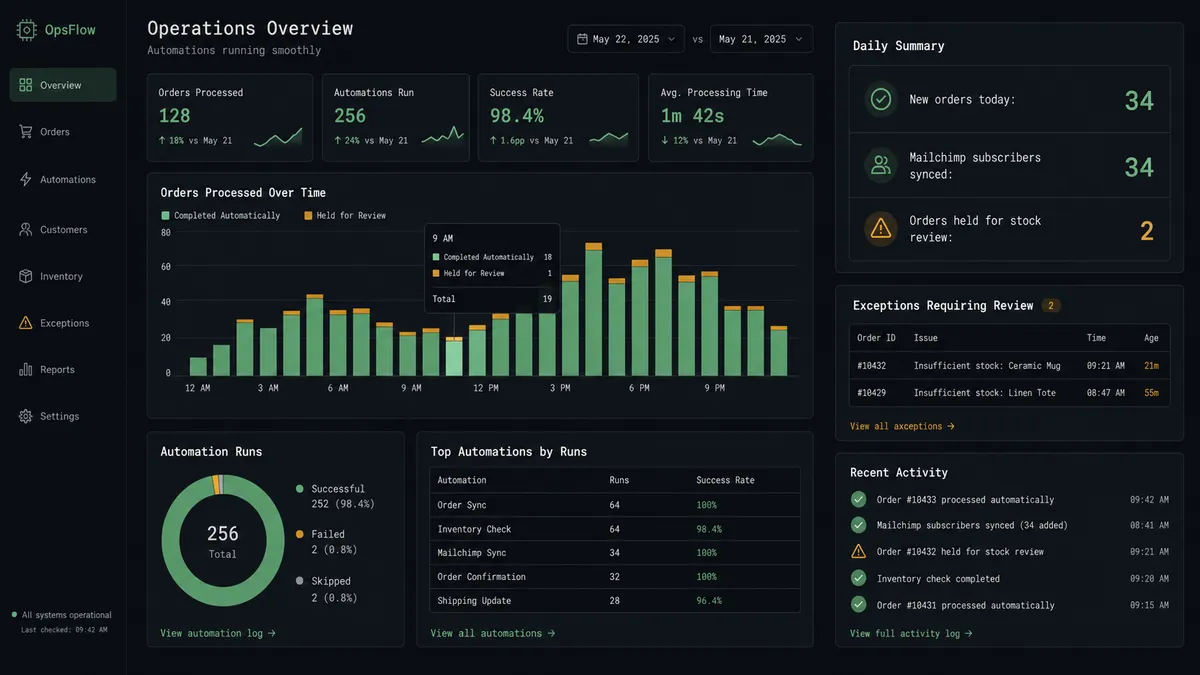The height and width of the screenshot is (675, 1200).
Task: Select Inventory in the sidebar
Action: [x=63, y=276]
